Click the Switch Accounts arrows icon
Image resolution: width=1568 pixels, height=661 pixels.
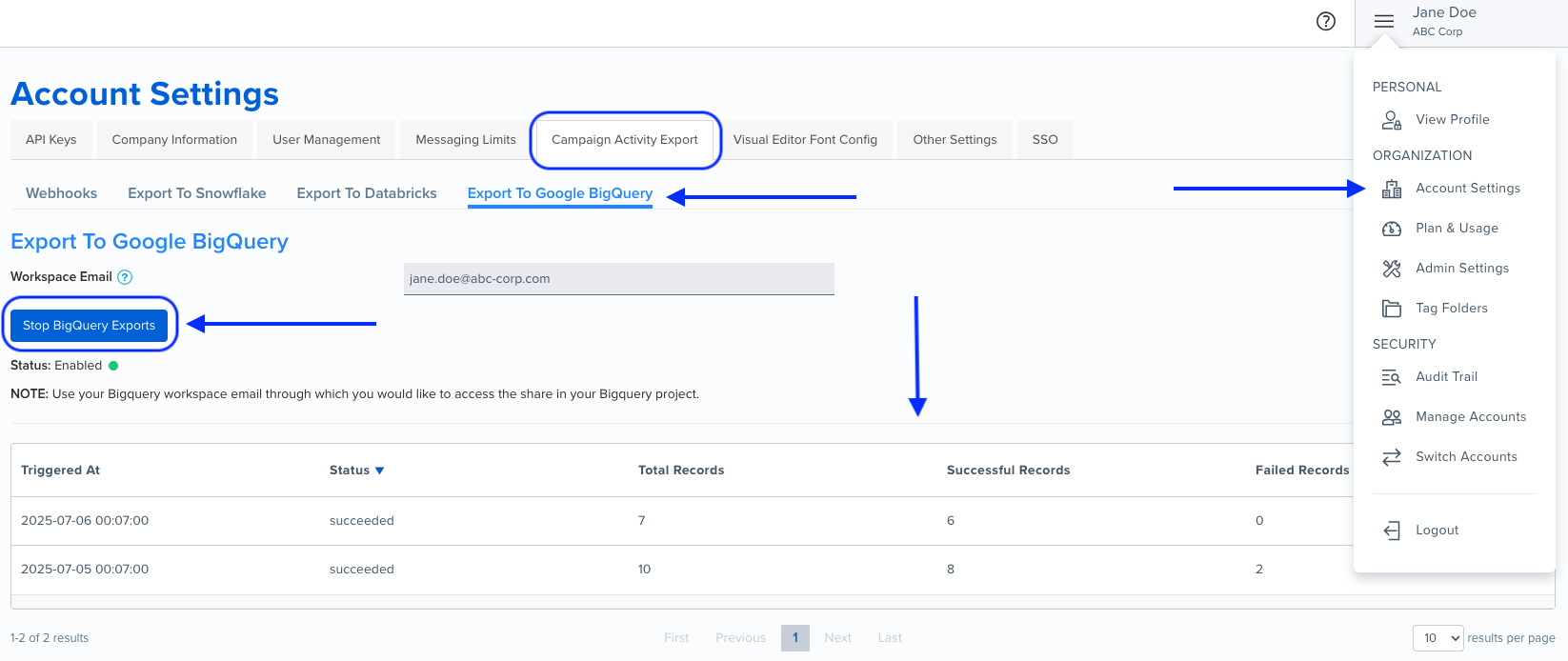(x=1392, y=457)
